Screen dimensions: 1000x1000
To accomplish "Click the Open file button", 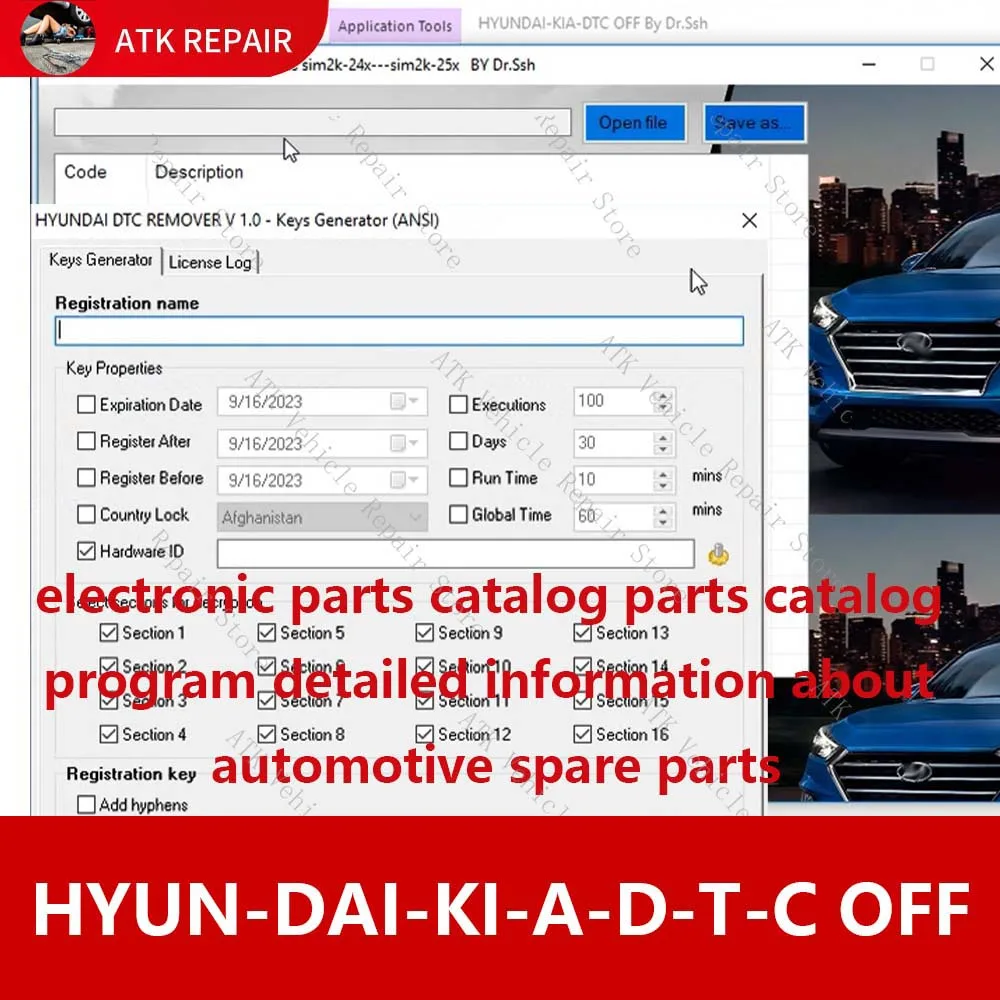I will 634,122.
